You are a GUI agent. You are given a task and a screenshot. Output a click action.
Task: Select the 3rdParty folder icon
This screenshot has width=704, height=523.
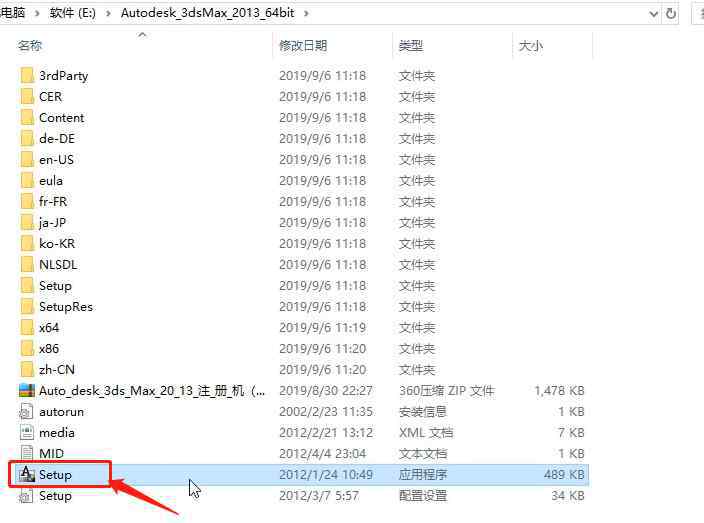tap(27, 75)
